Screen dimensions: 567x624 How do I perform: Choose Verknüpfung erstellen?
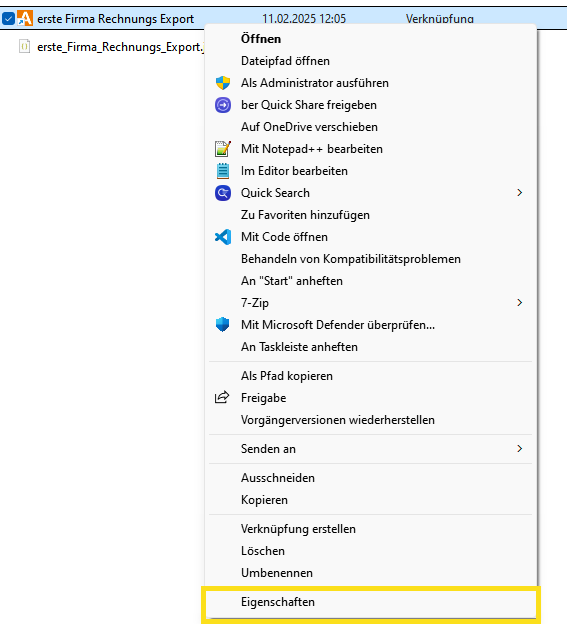point(370,529)
